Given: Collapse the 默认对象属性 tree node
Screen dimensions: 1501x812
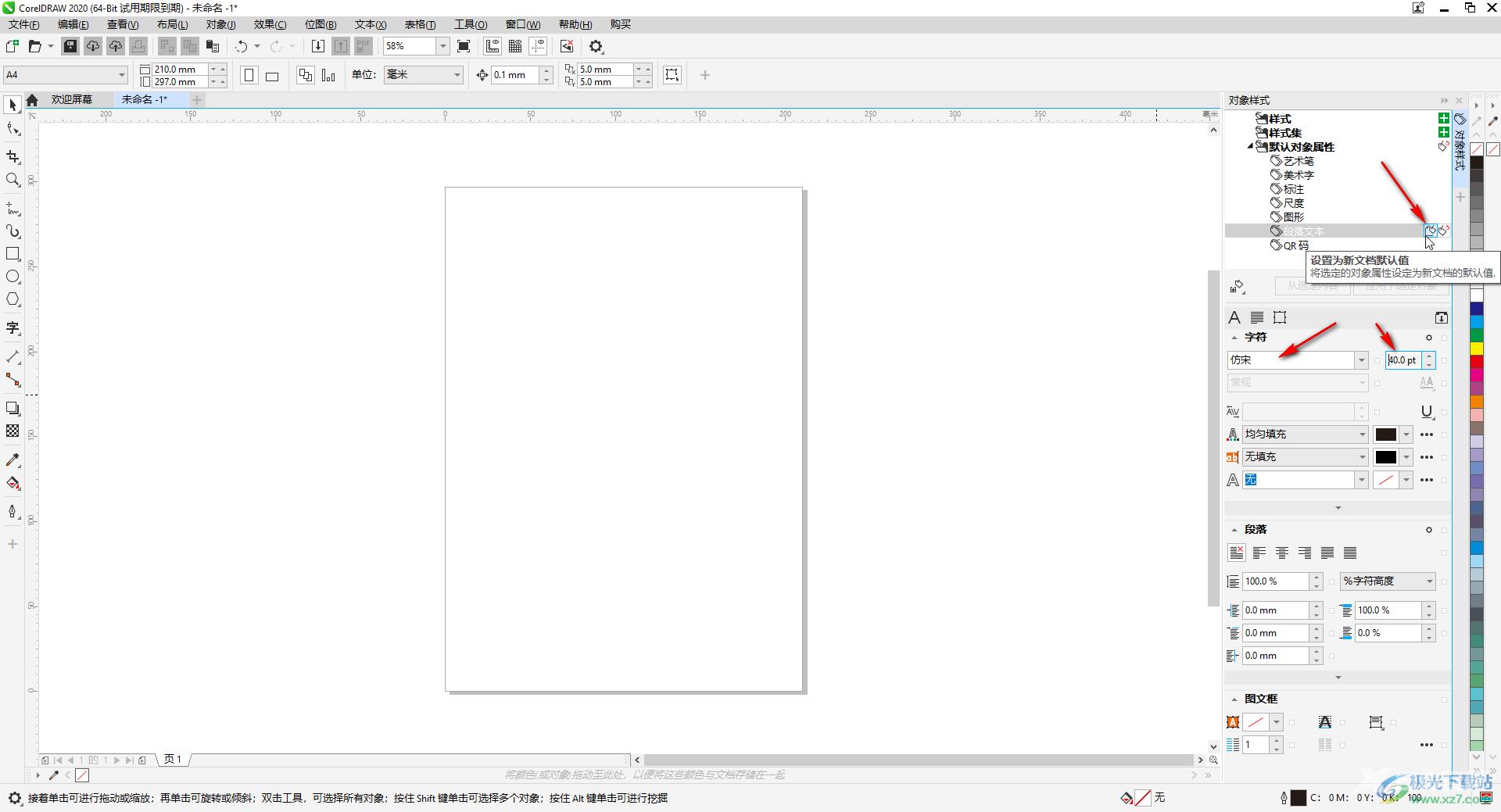Looking at the screenshot, I should pyautogui.click(x=1250, y=146).
